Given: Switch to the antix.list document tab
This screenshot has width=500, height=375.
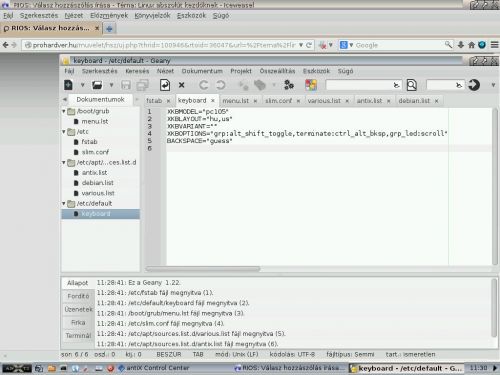Looking at the screenshot, I should click(369, 101).
